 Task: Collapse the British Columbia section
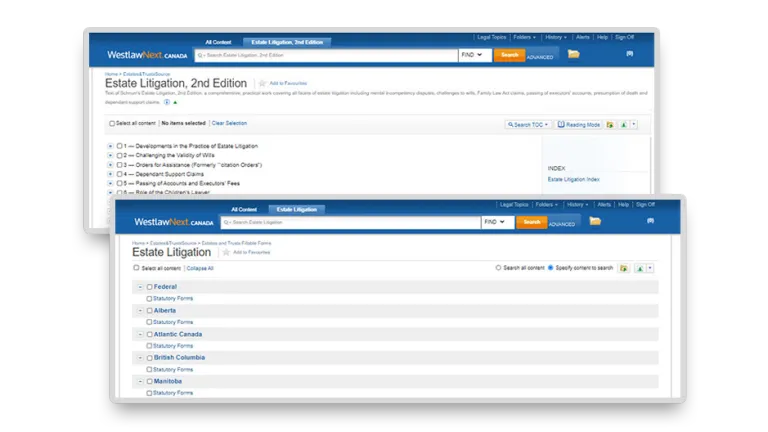(x=140, y=358)
